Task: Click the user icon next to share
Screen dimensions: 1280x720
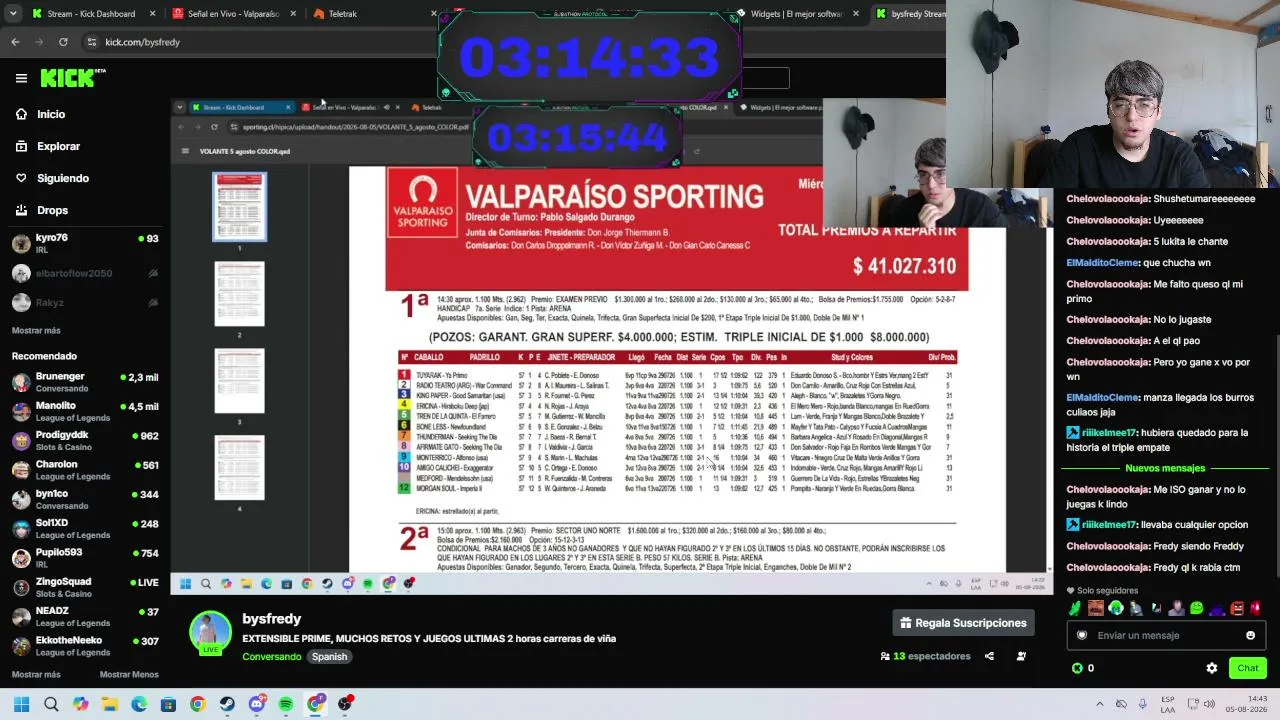Action: click(1021, 656)
